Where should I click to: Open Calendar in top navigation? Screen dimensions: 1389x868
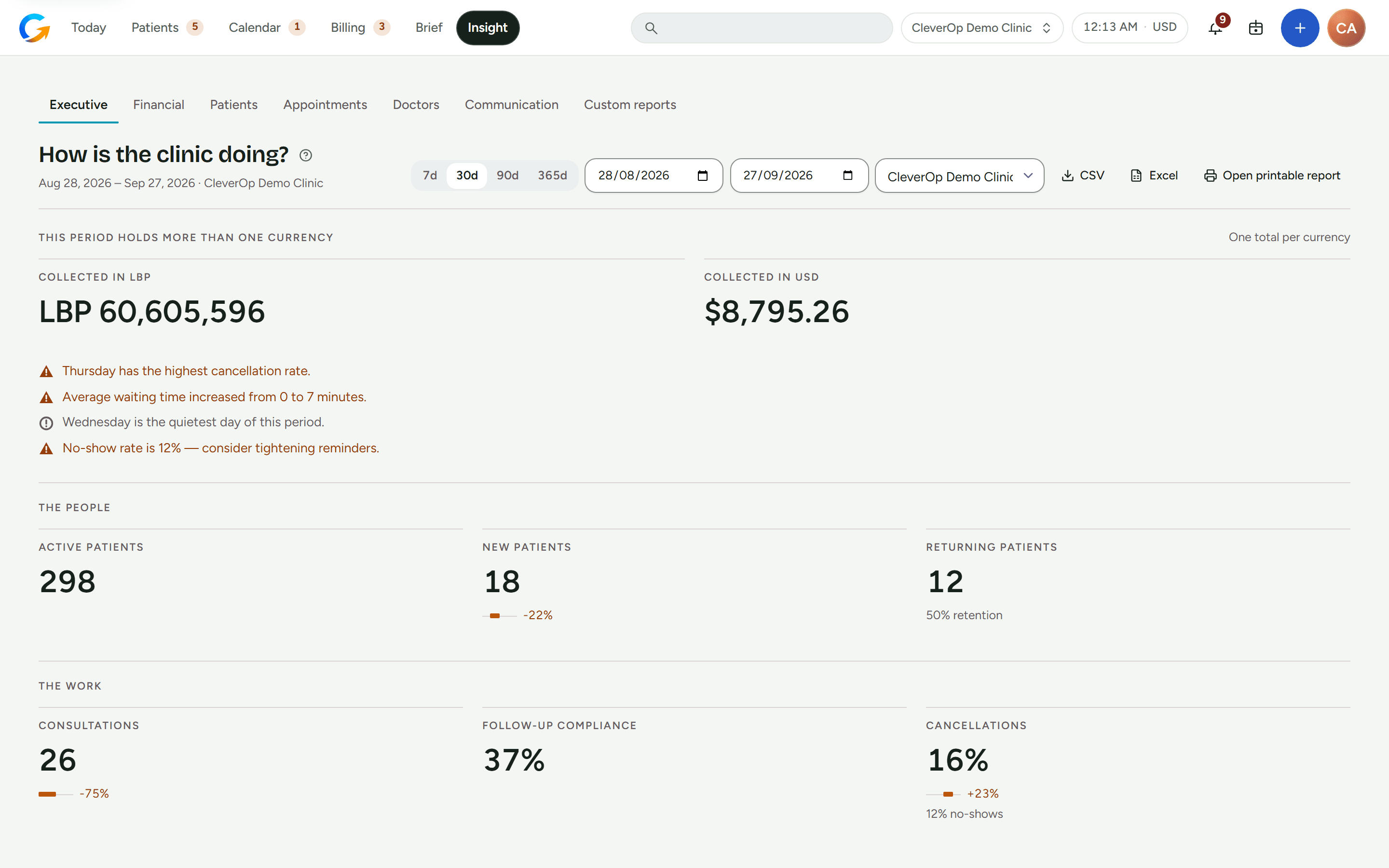(x=266, y=28)
